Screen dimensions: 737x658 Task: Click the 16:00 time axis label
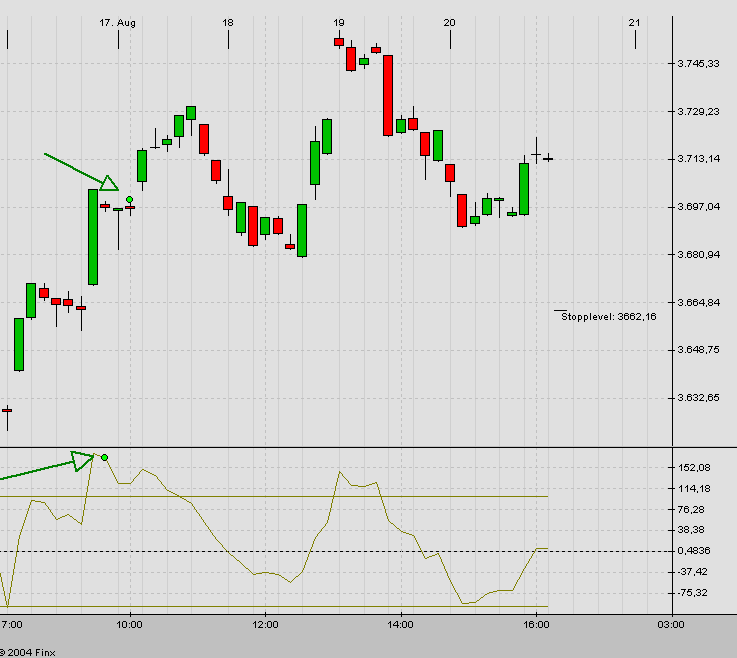pyautogui.click(x=536, y=625)
